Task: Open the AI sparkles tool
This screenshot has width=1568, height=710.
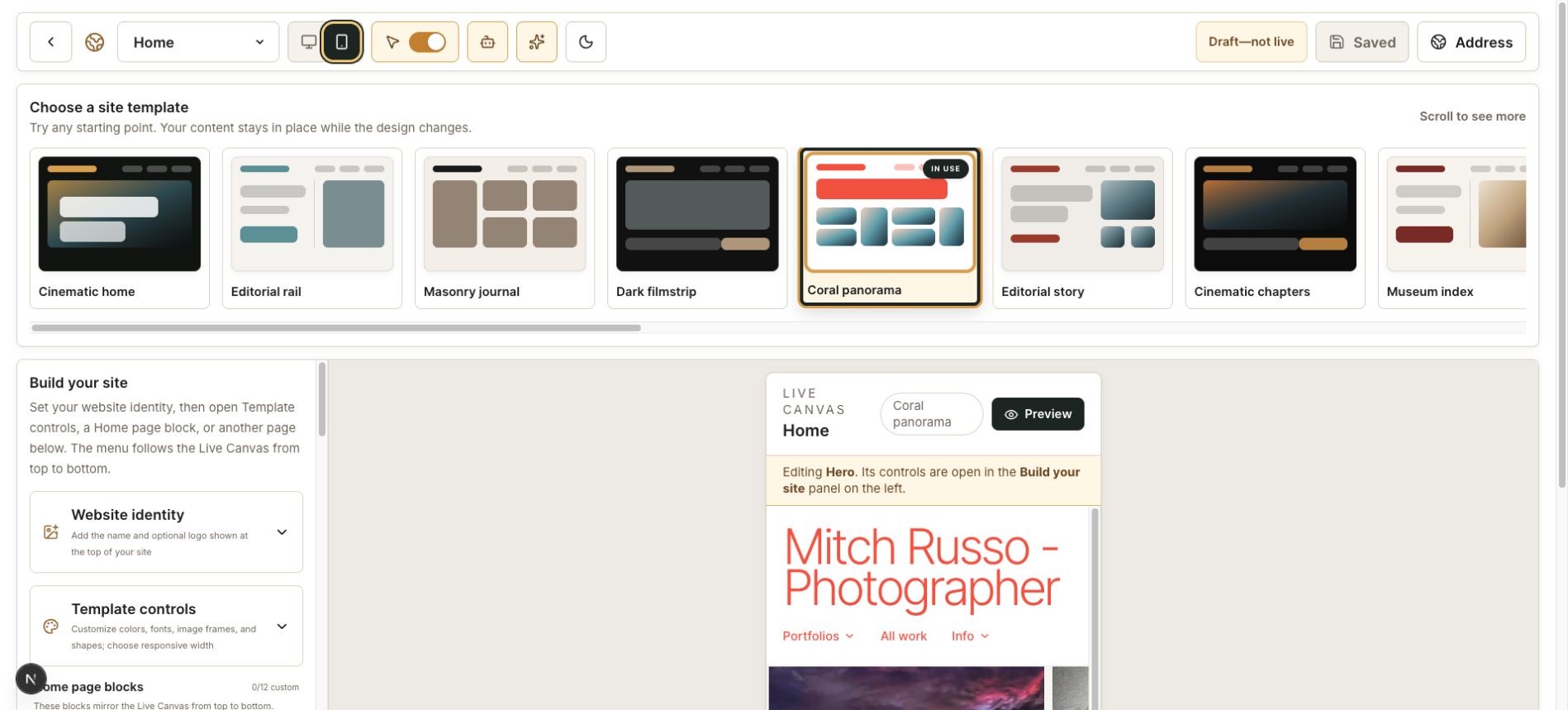Action: point(537,42)
